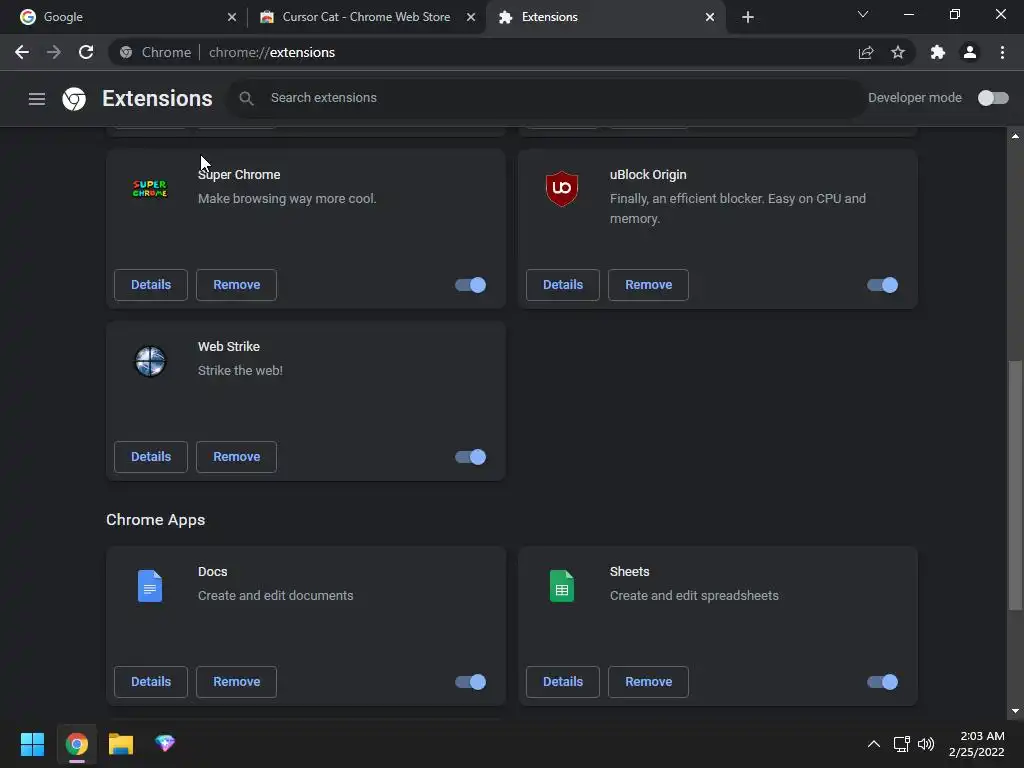Click the browser forward arrow
The image size is (1024, 768).
[x=54, y=52]
